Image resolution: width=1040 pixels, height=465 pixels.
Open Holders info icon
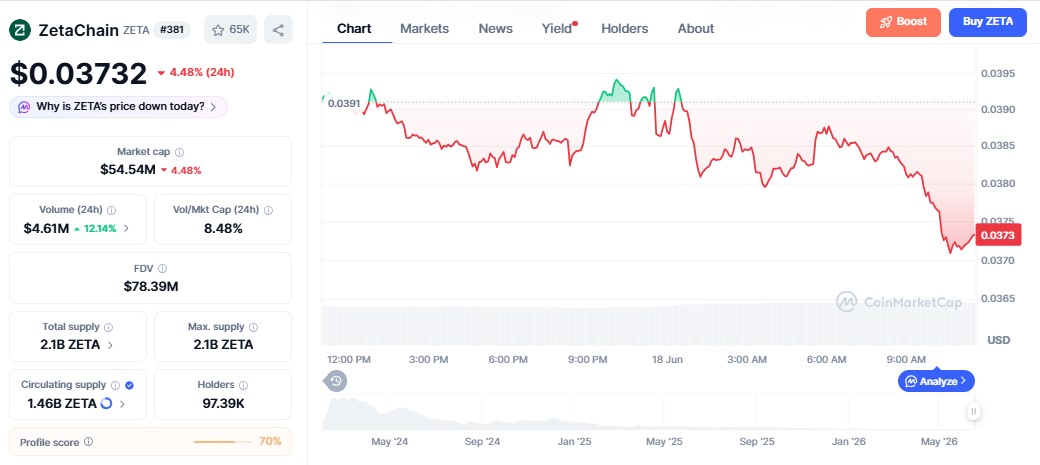243,385
